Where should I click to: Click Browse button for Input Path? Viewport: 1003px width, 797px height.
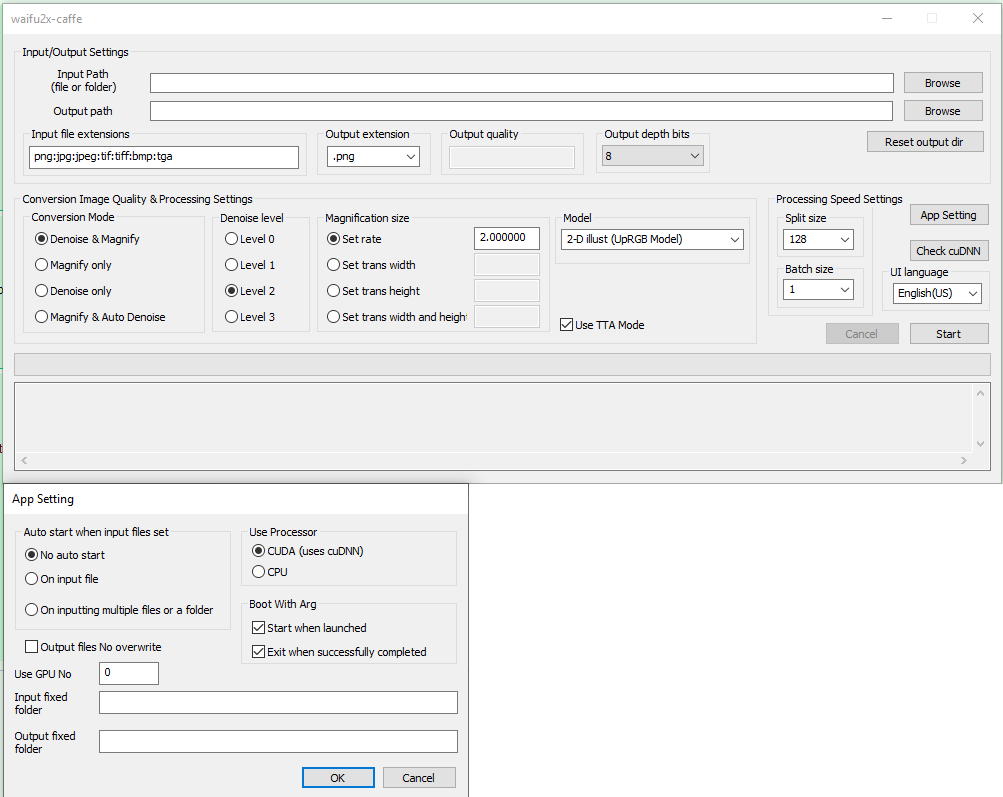[x=943, y=83]
